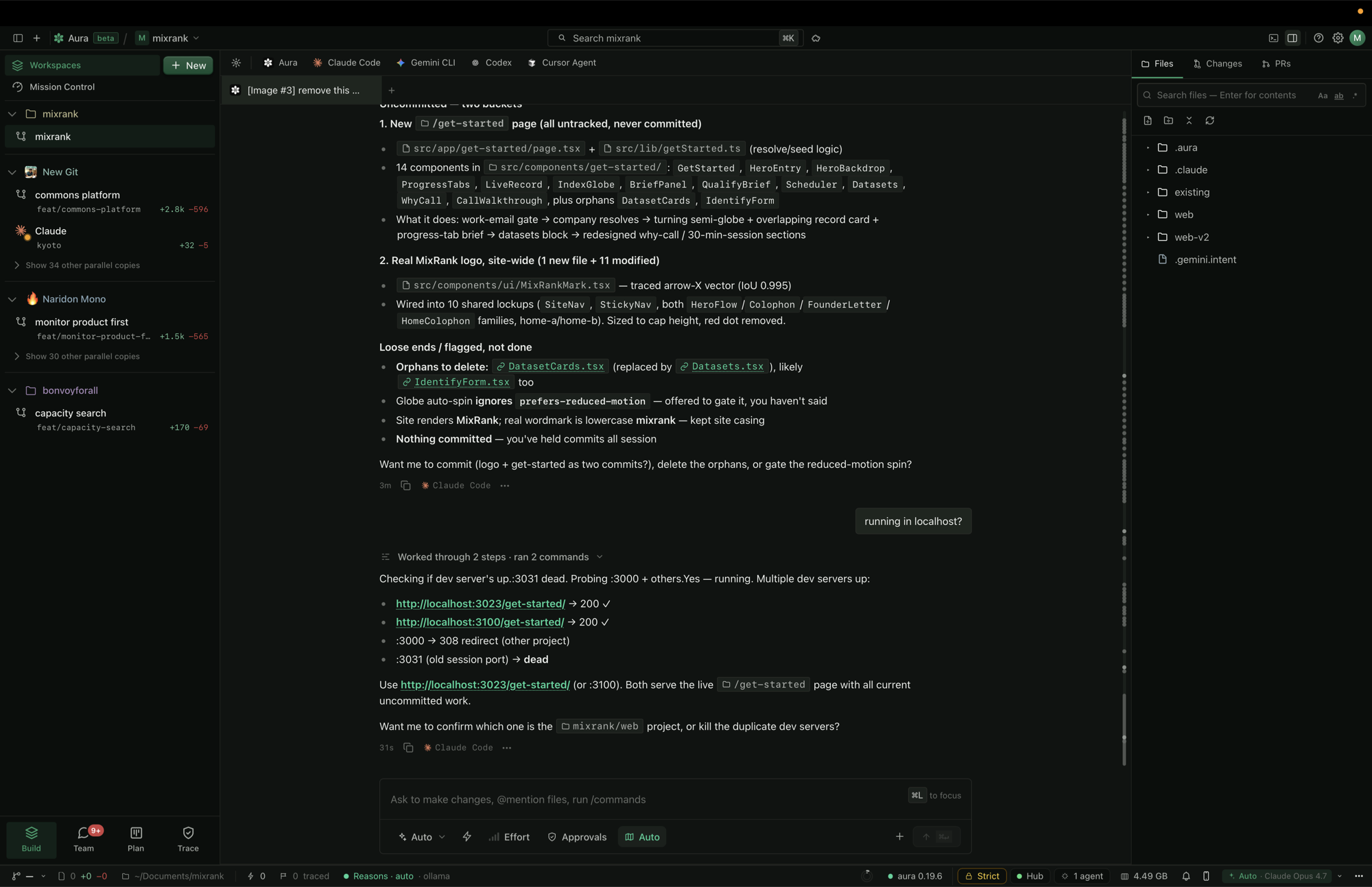Toggle Reasons auto in status bar
1372x887 pixels.
[x=378, y=876]
